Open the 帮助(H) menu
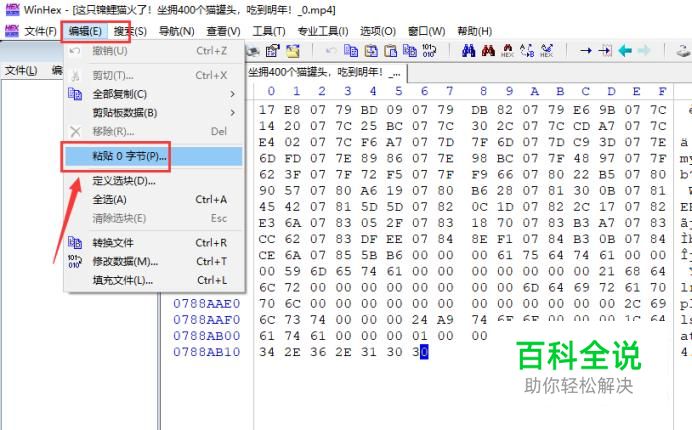Viewport: 692px width, 430px height. point(474,31)
